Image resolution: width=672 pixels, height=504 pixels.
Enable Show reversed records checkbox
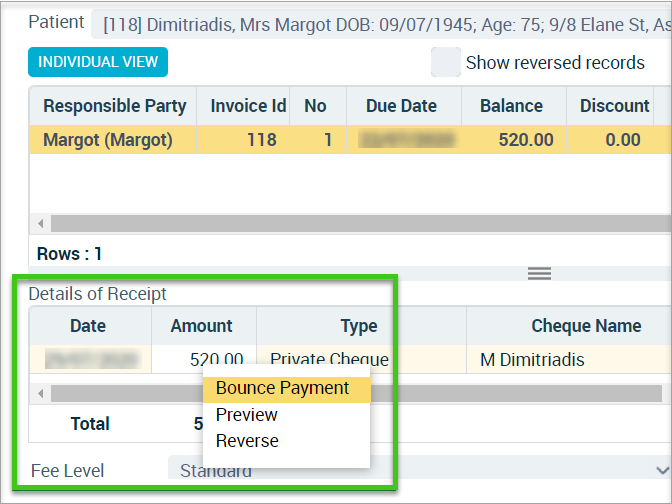pos(446,62)
